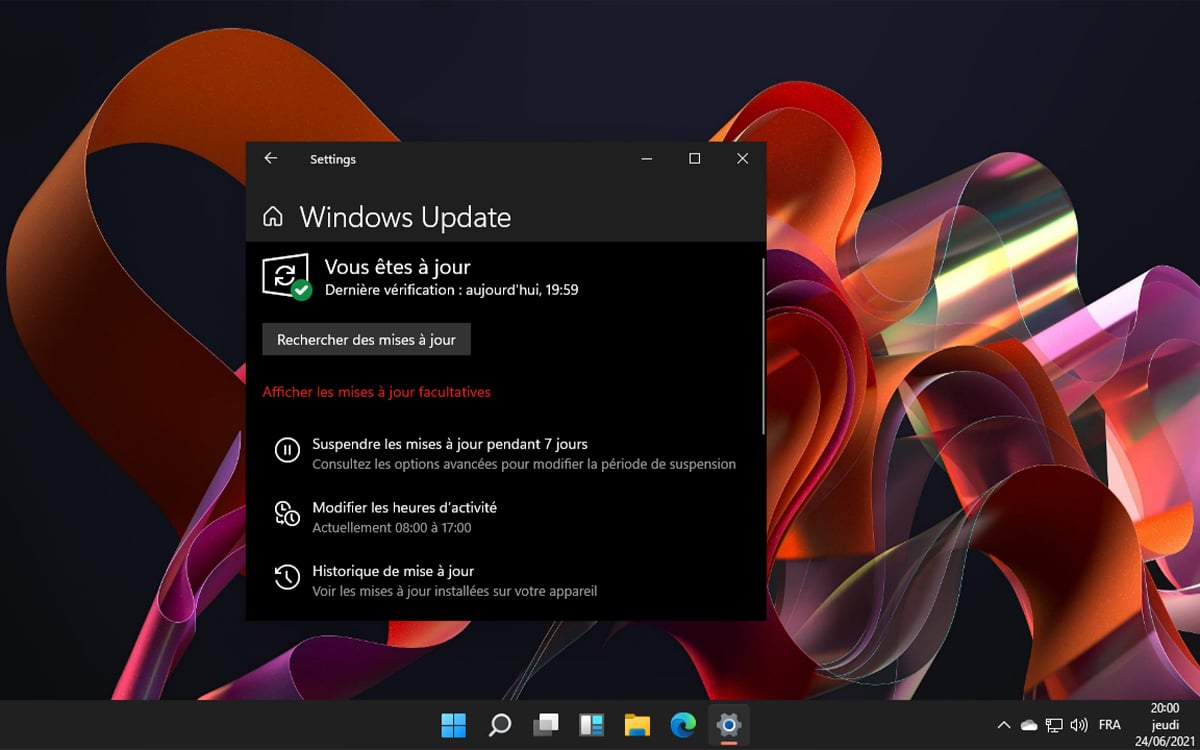This screenshot has width=1200, height=750.
Task: Open Modifier les heures d'activité
Action: point(404,508)
